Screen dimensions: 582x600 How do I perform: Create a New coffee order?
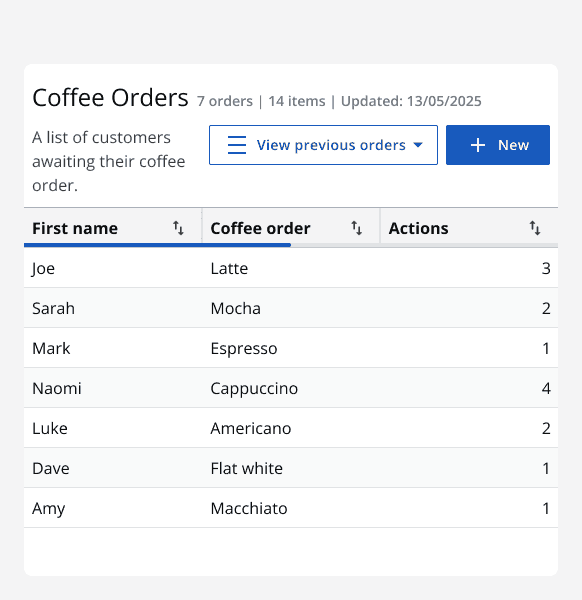(498, 145)
